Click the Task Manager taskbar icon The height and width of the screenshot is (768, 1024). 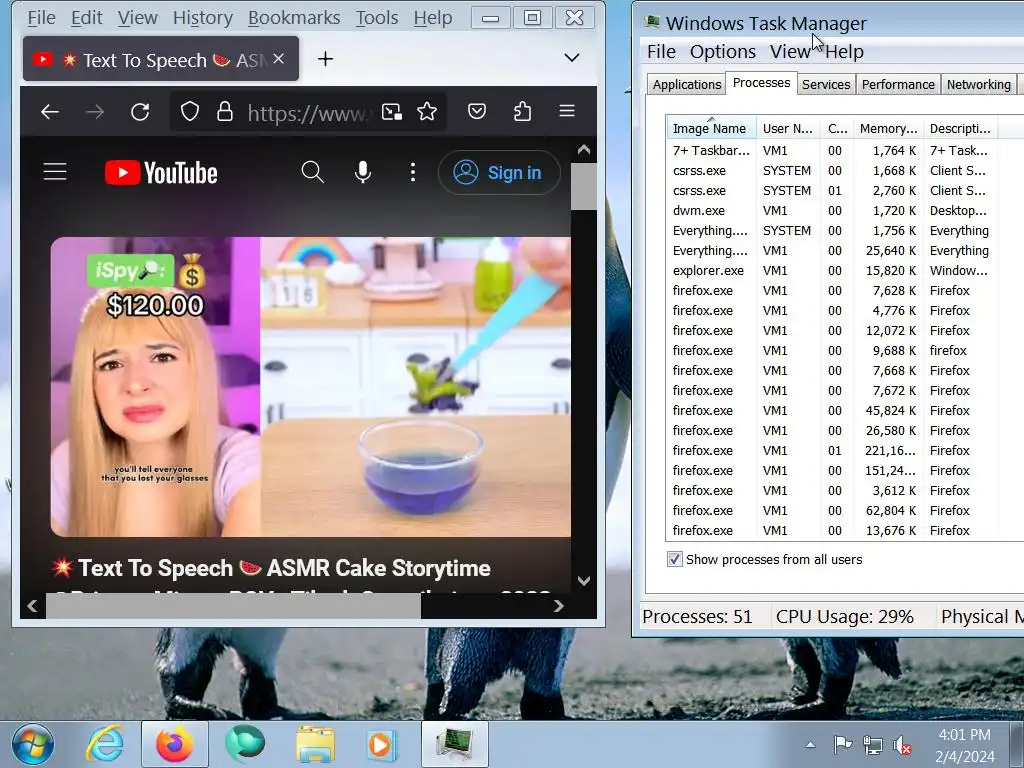pos(455,744)
